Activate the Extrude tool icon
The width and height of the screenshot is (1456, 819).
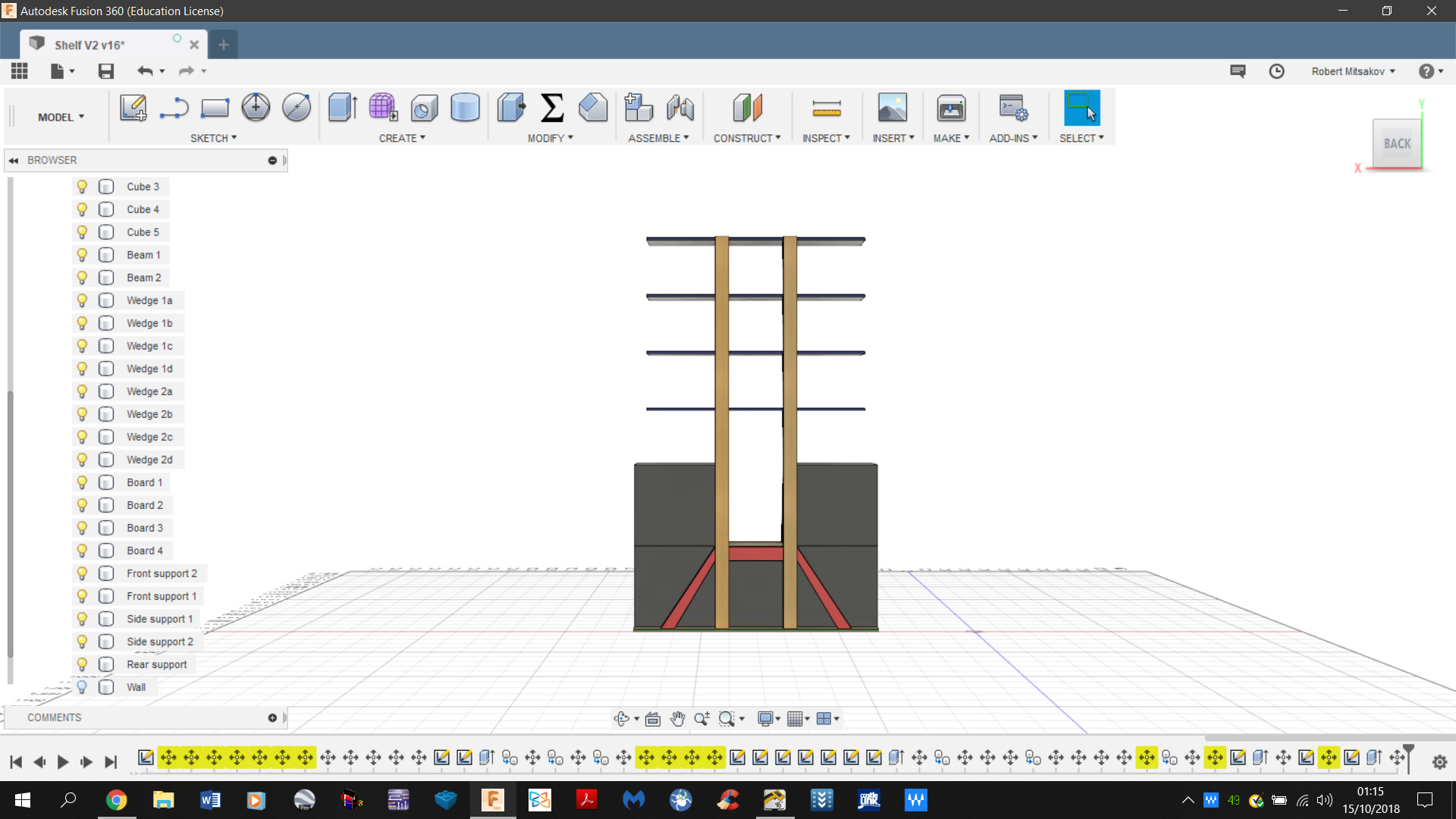[x=343, y=108]
